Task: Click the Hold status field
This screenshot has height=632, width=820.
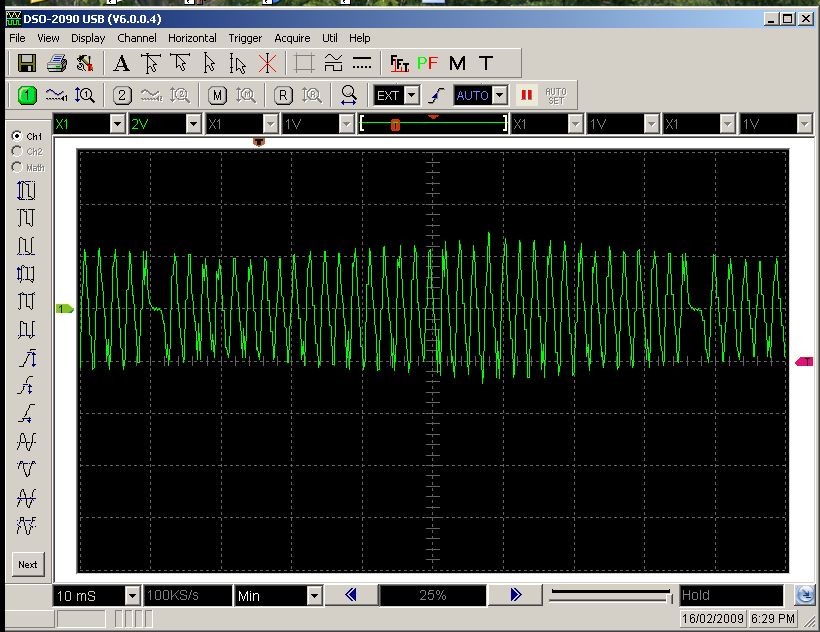Action: click(x=731, y=595)
